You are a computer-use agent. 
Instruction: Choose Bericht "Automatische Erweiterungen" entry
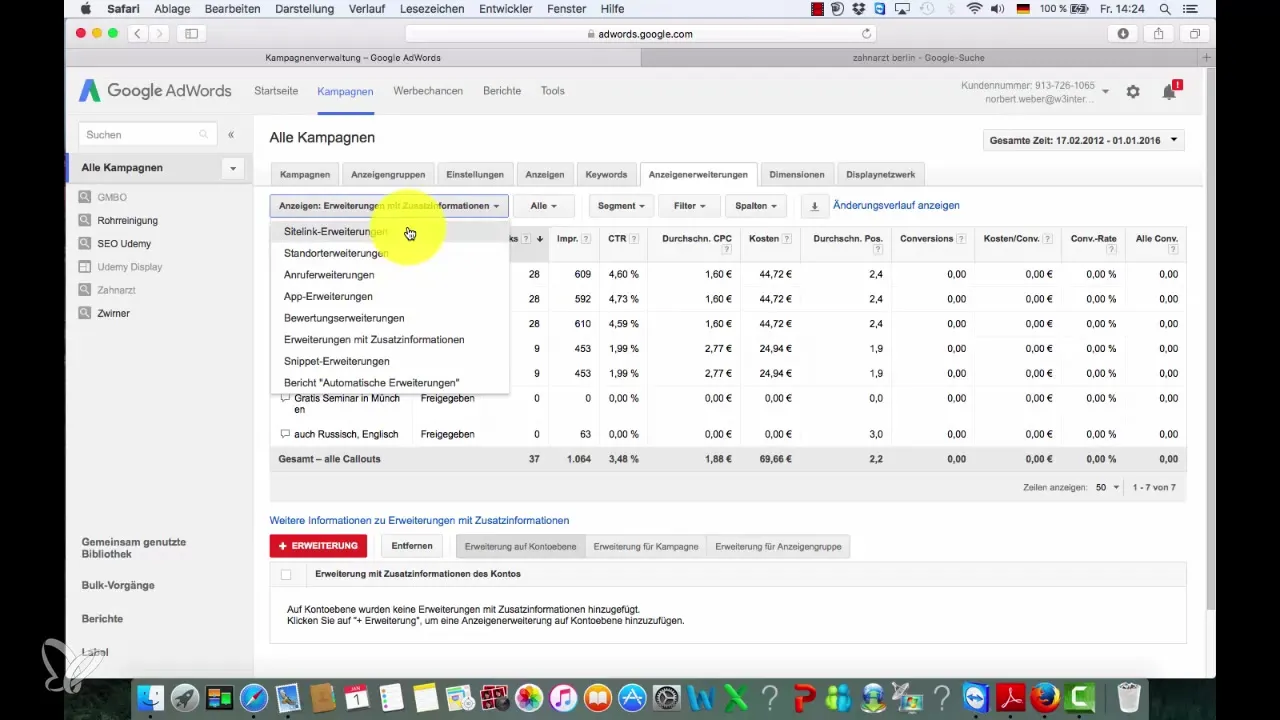click(x=389, y=383)
